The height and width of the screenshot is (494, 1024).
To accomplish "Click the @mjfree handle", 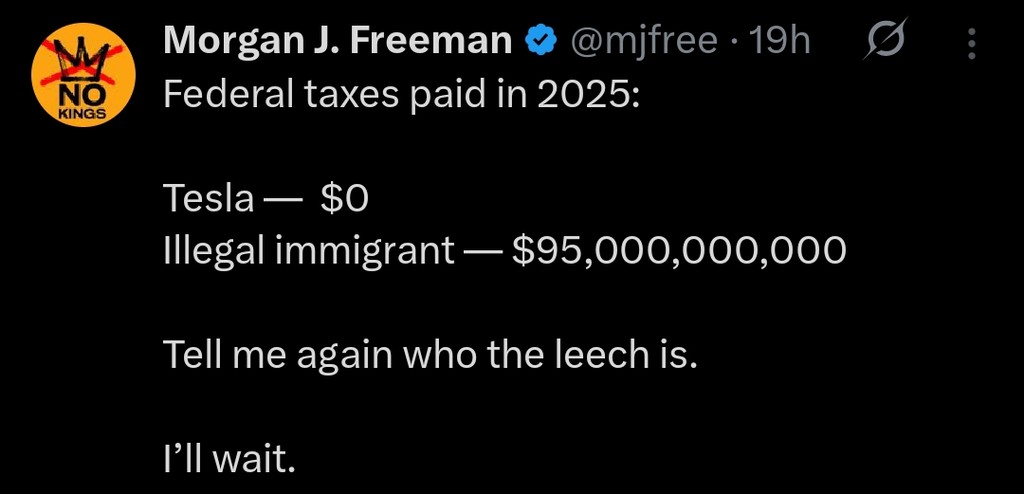I will click(x=644, y=41).
